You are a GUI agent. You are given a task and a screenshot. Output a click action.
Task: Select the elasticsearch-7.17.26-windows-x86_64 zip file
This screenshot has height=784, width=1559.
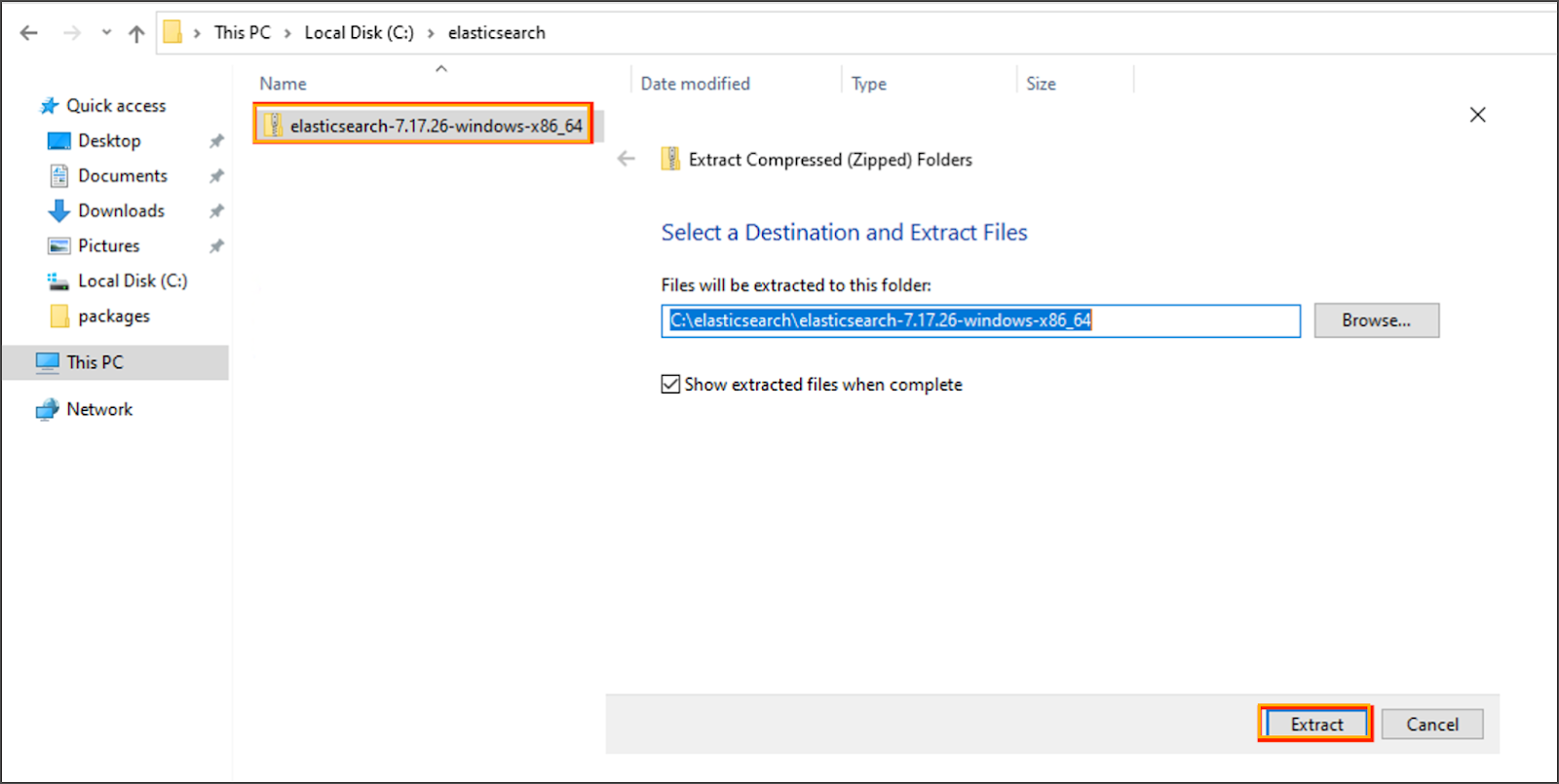(435, 126)
